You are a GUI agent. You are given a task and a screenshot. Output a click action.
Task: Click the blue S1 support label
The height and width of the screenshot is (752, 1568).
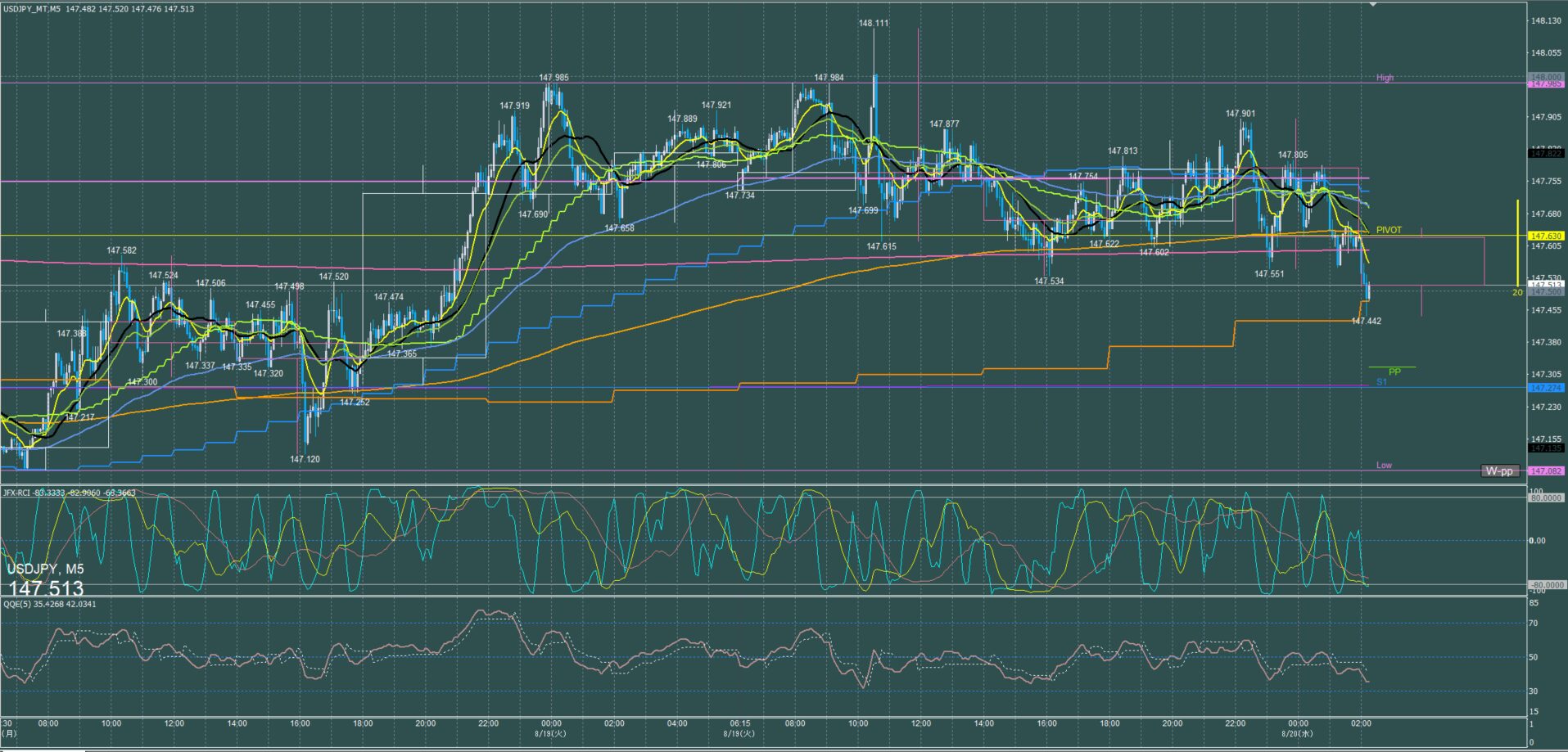pos(1381,382)
